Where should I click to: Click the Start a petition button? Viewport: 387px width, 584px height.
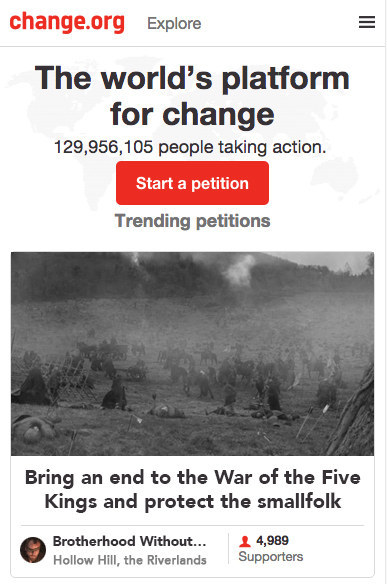click(x=192, y=183)
